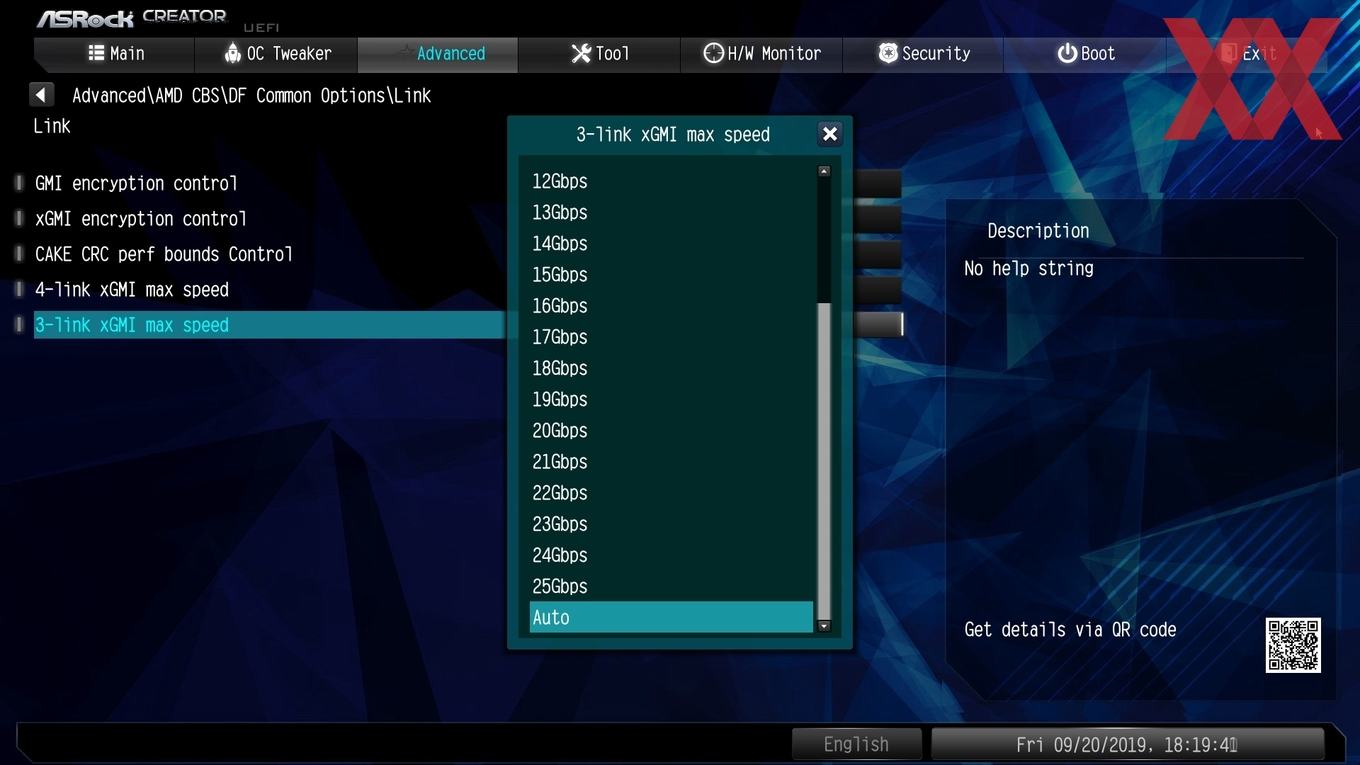Screen dimensions: 1360x765
Task: Open the 4-link xGMI value dropdown
Action: [878, 289]
